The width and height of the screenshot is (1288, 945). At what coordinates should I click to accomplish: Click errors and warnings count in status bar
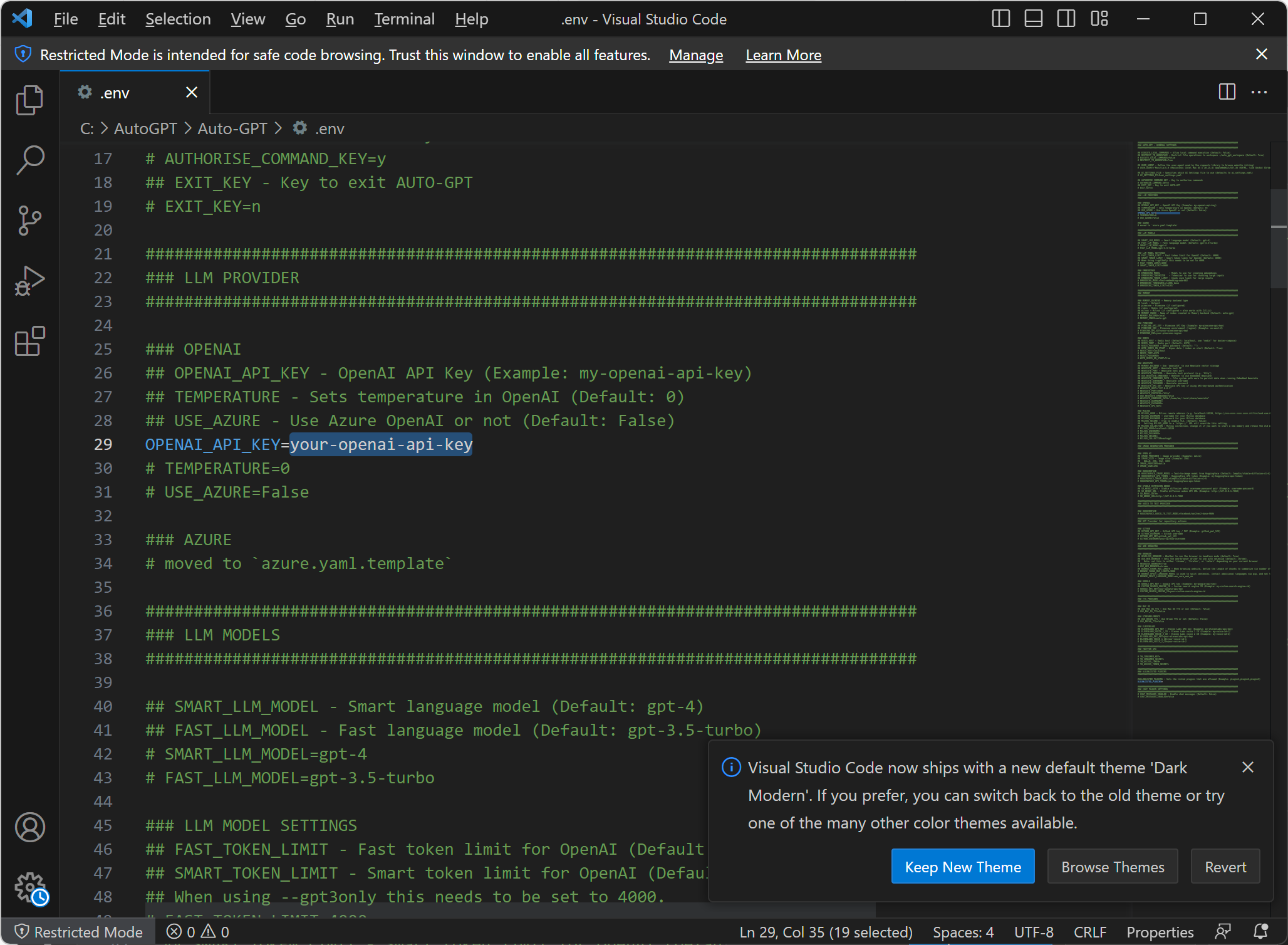(x=198, y=932)
